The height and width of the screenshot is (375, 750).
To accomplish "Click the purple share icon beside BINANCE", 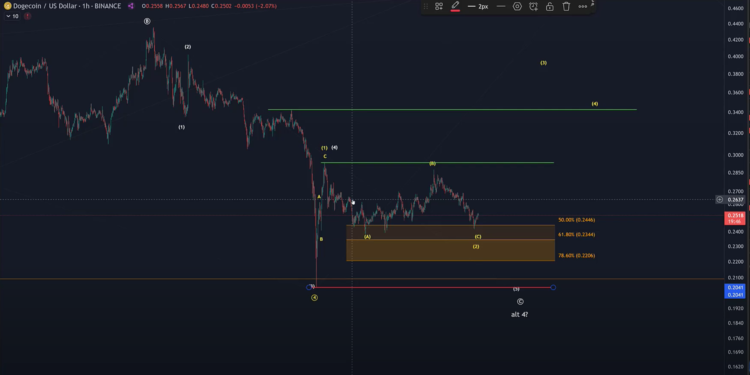I will click(x=131, y=6).
